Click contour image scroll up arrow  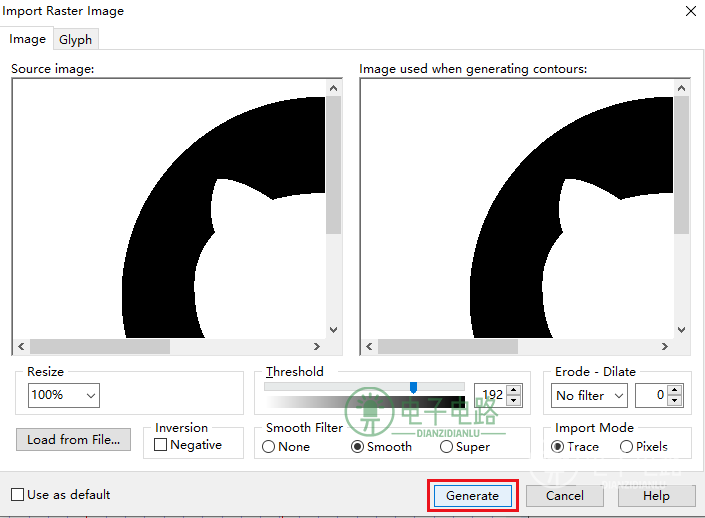(x=682, y=88)
